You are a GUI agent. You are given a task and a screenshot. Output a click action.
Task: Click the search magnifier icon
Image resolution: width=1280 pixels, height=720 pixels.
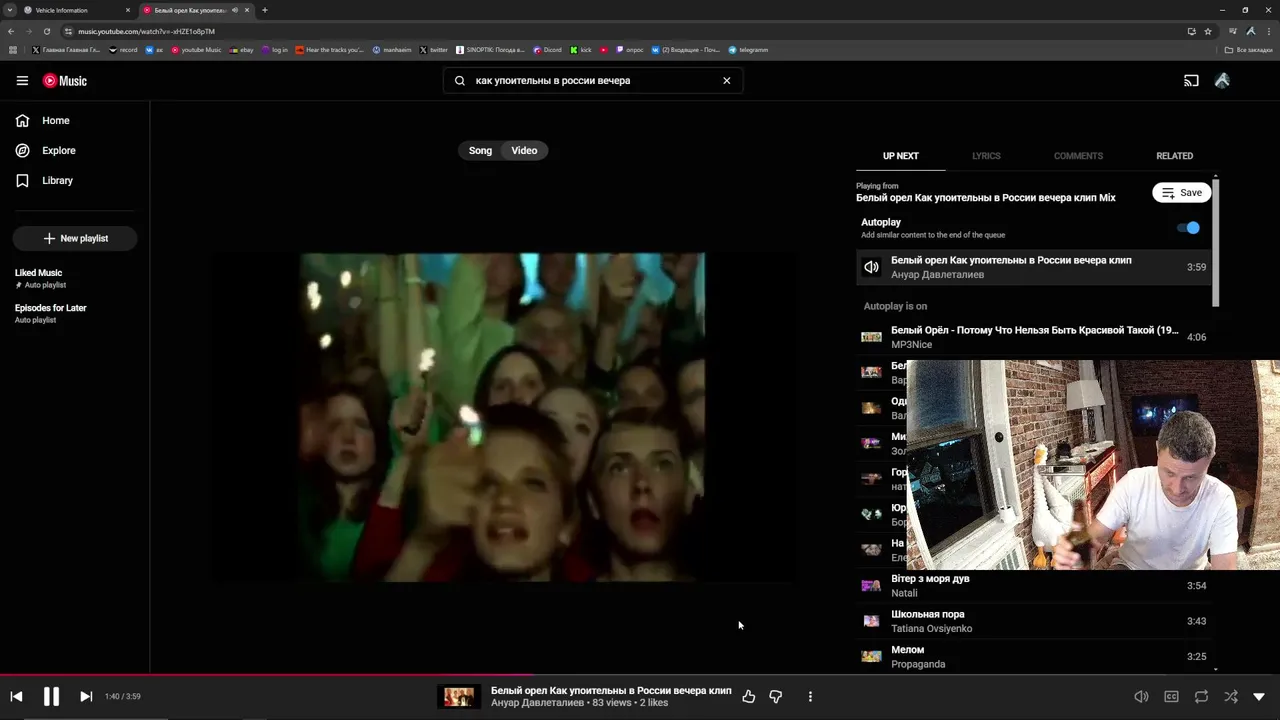click(x=460, y=81)
